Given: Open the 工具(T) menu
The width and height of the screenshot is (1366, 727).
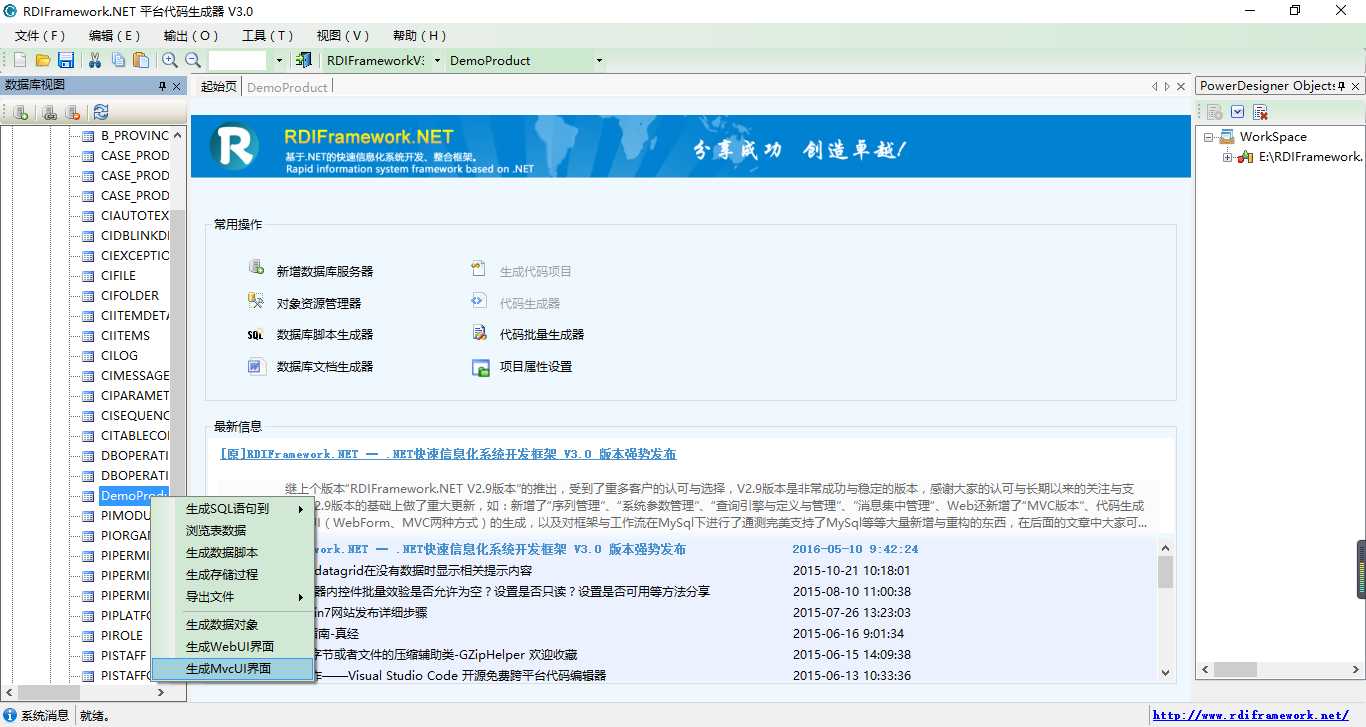Looking at the screenshot, I should (x=267, y=36).
